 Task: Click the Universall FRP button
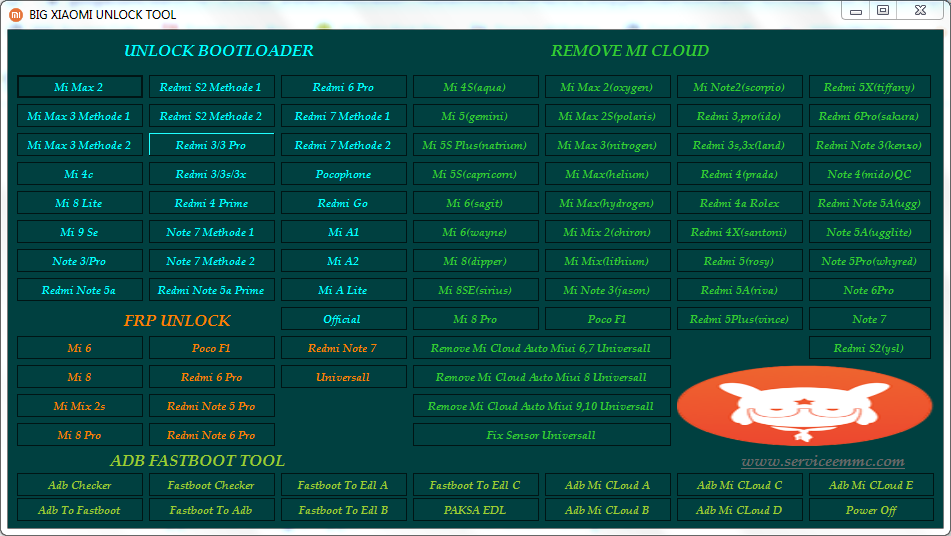click(344, 377)
